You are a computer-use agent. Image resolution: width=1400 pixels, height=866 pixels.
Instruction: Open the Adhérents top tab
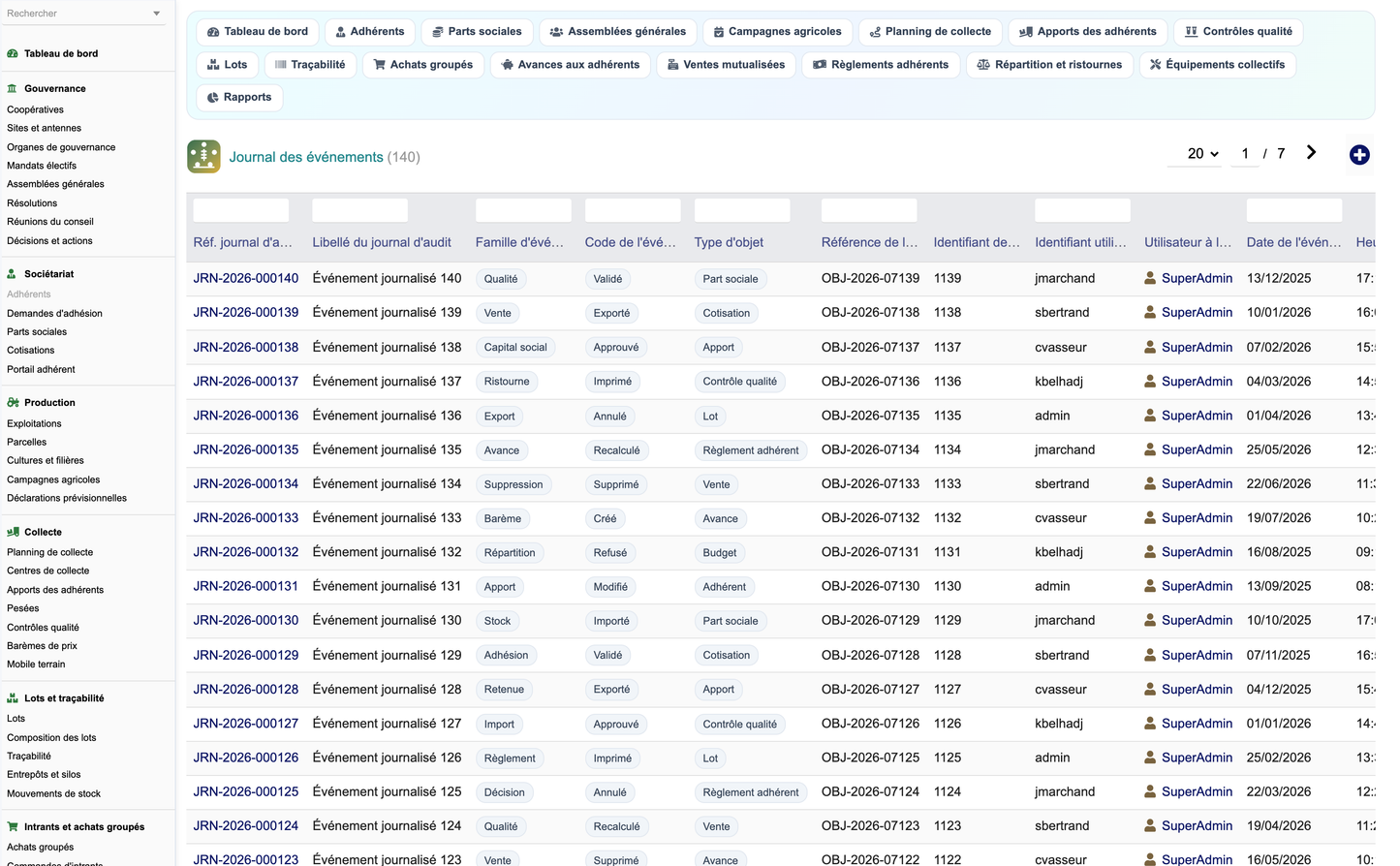coord(369,32)
